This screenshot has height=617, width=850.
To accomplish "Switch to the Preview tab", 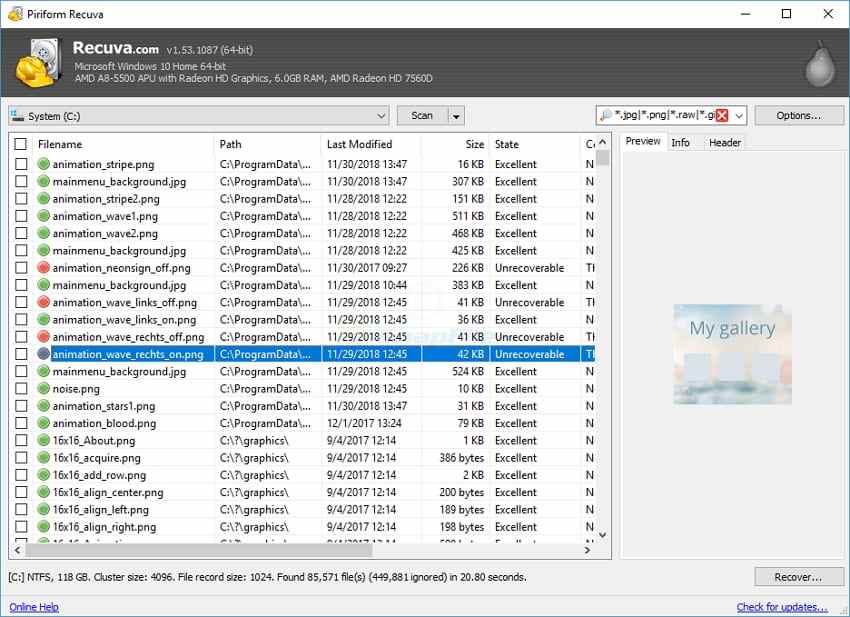I will coord(643,141).
